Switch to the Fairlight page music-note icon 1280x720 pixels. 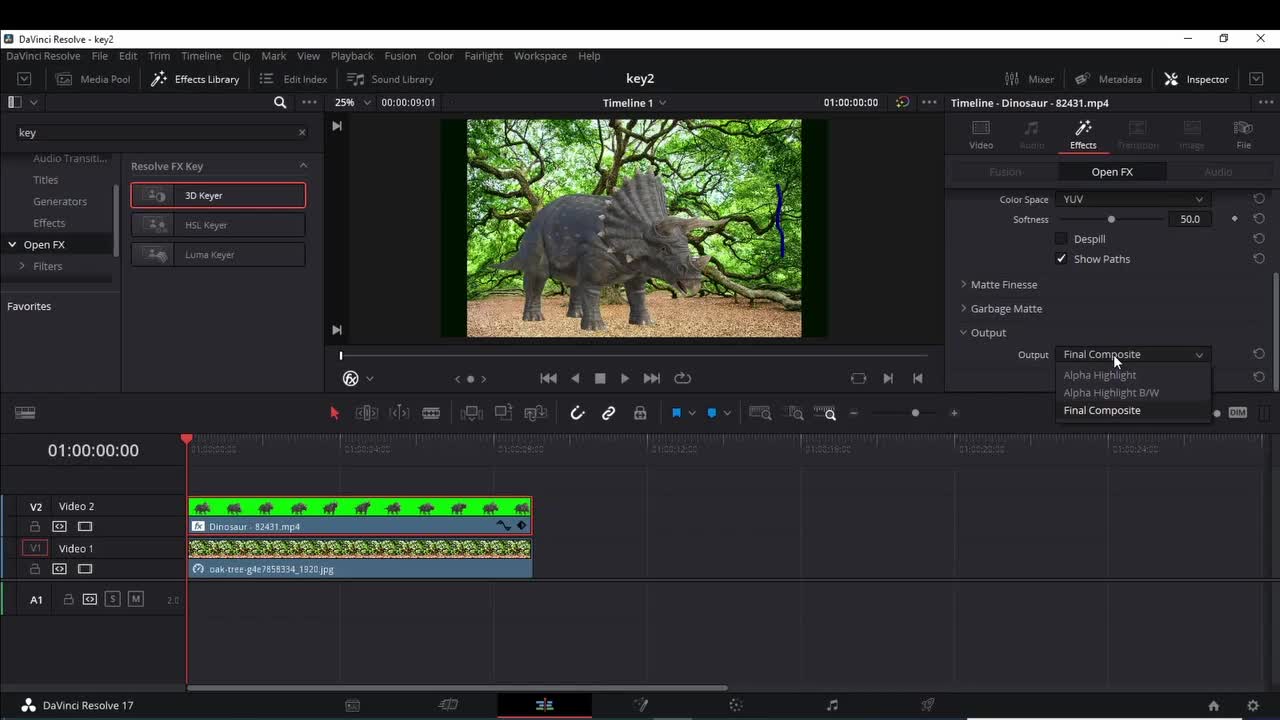point(832,705)
